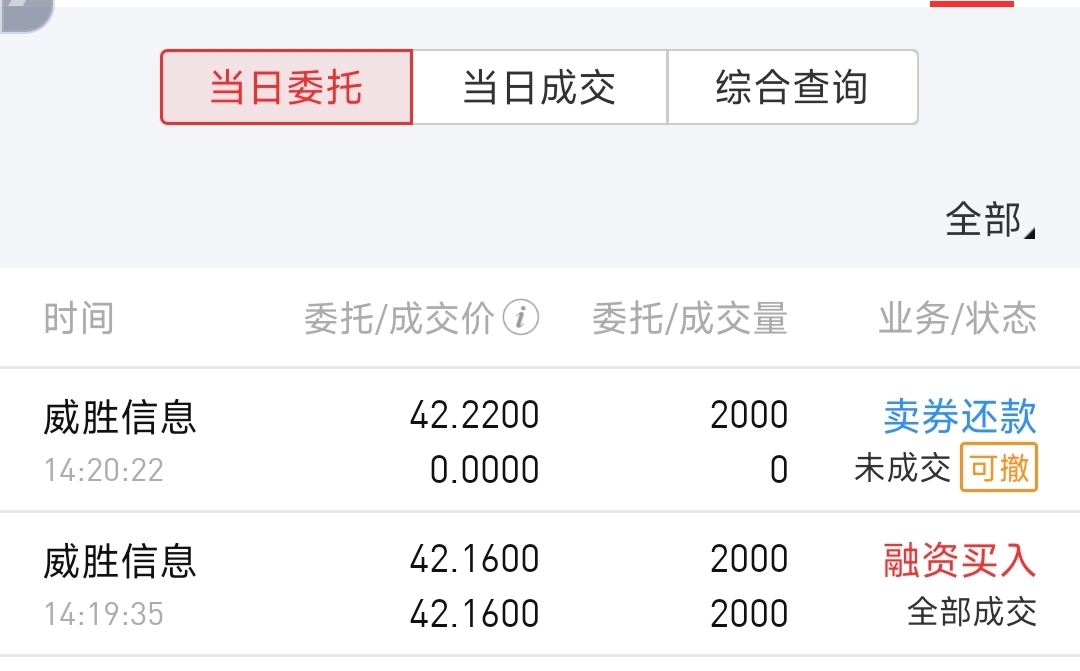The image size is (1080, 671).
Task: Open the 当日成交 tab
Action: click(539, 88)
